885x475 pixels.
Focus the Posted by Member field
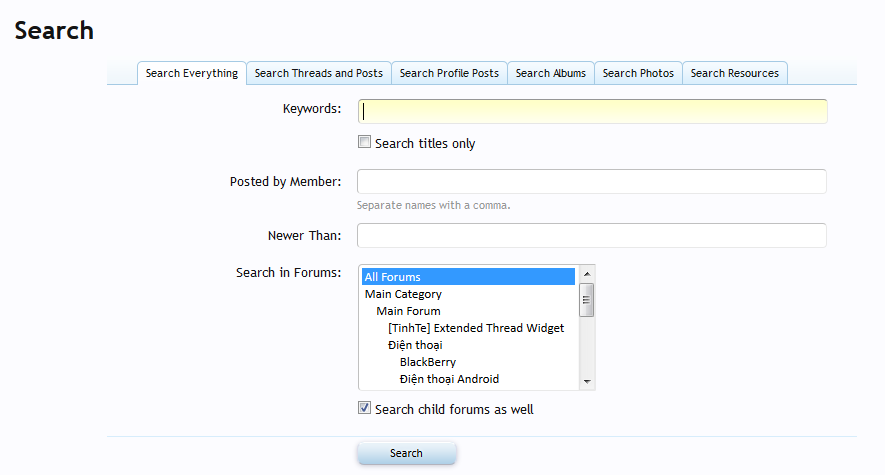592,181
